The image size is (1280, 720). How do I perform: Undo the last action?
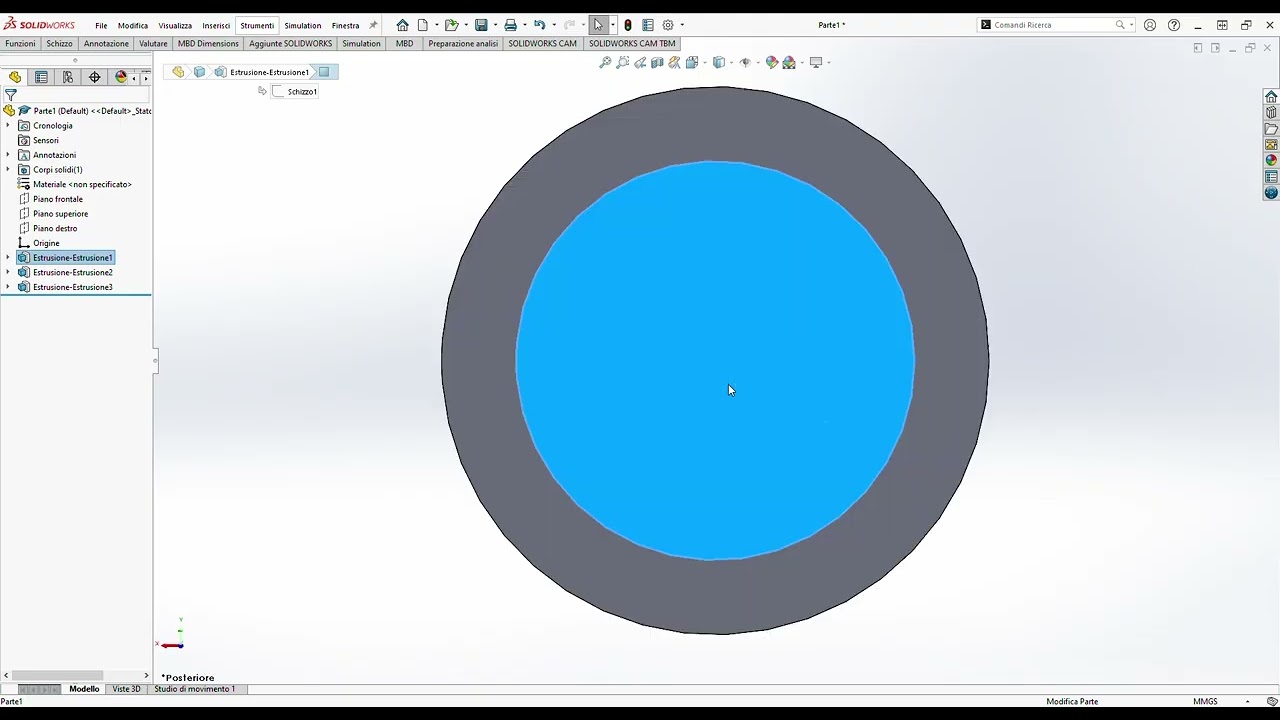click(540, 25)
